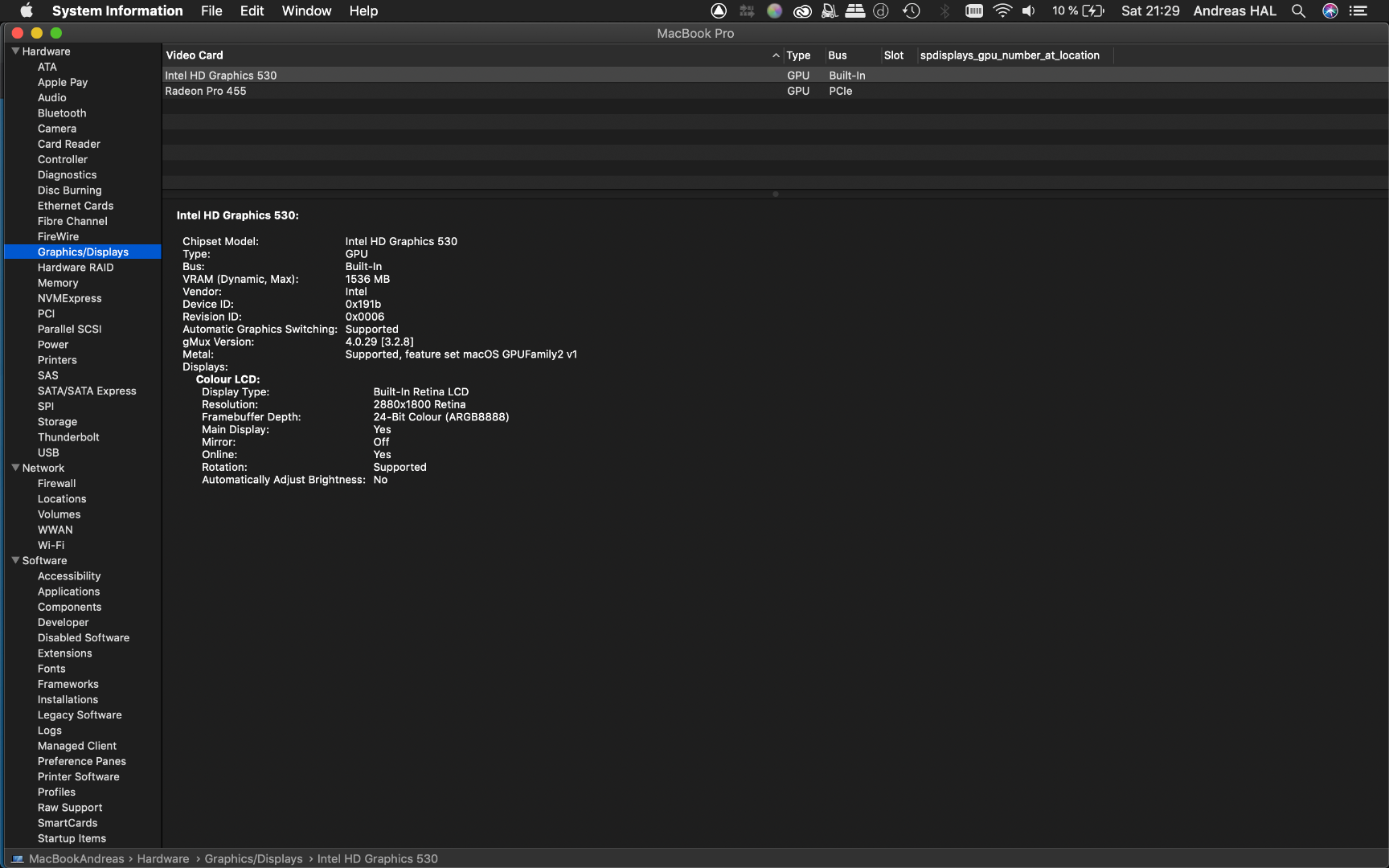Viewport: 1389px width, 868px height.
Task: Select NVMExpress in the sidebar
Action: click(x=70, y=298)
